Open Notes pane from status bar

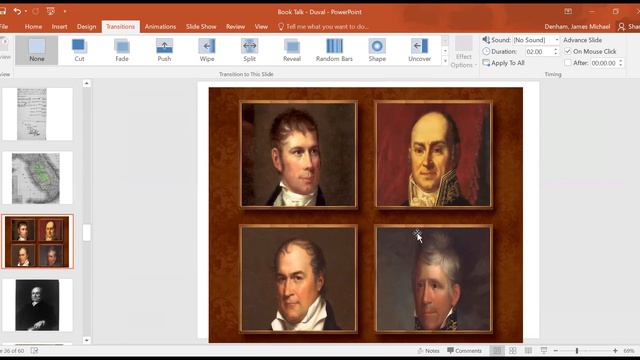[429, 351]
